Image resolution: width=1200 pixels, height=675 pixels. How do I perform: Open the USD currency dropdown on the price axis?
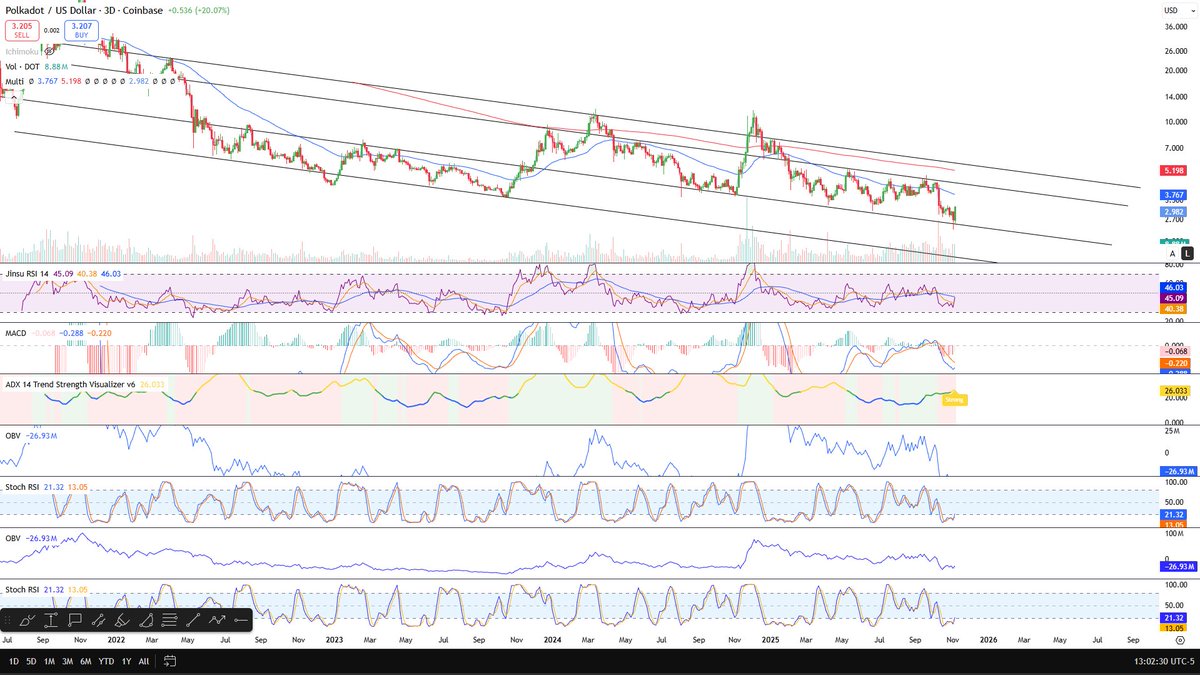1182,8
